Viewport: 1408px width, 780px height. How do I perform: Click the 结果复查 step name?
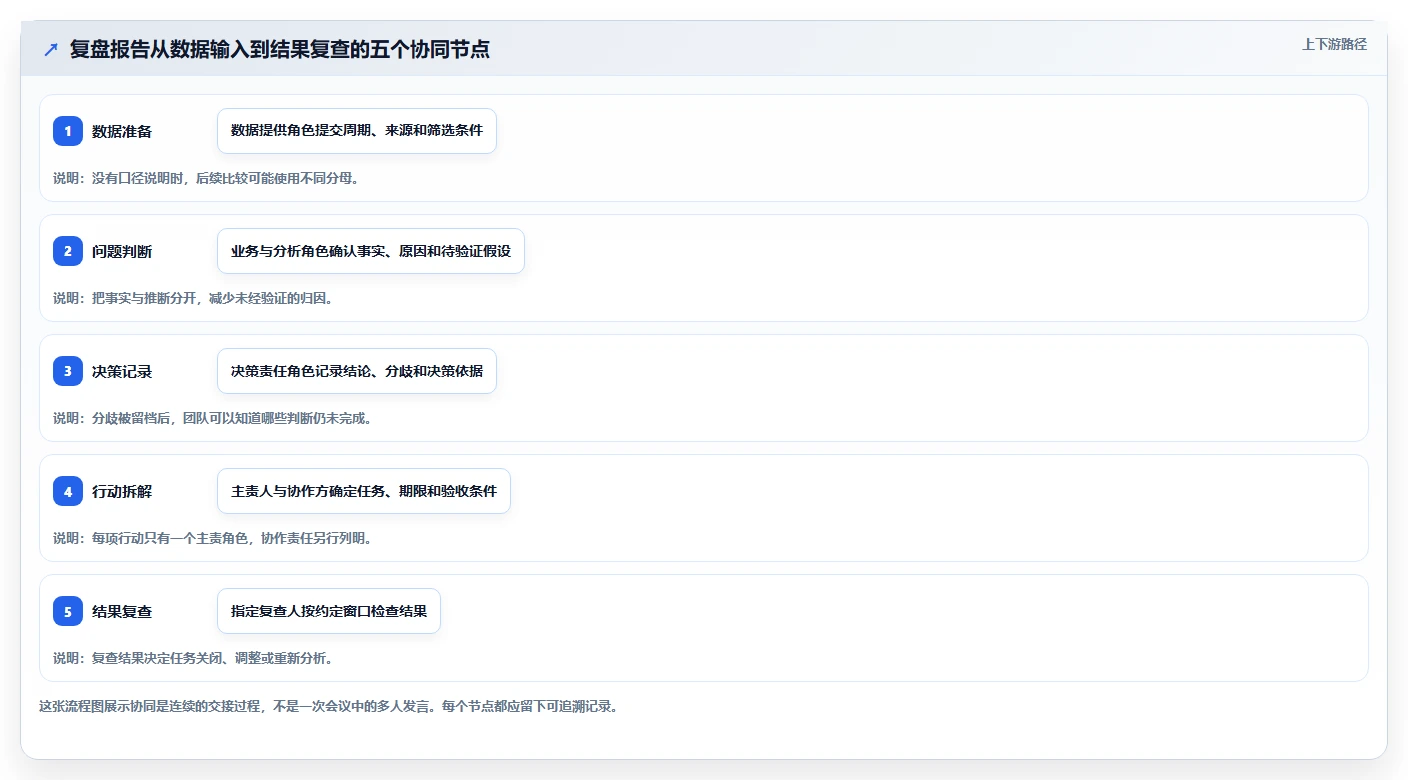tap(122, 611)
